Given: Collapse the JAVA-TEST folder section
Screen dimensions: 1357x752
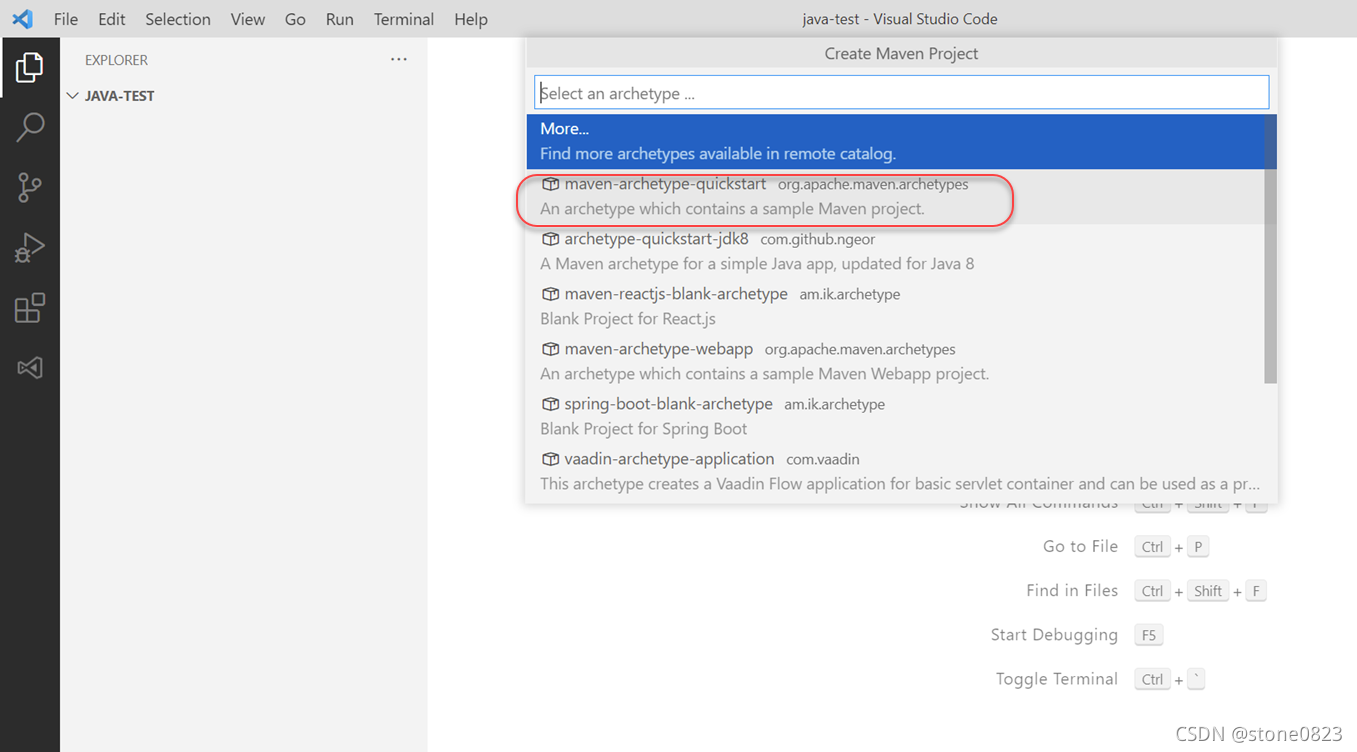Looking at the screenshot, I should pos(72,96).
